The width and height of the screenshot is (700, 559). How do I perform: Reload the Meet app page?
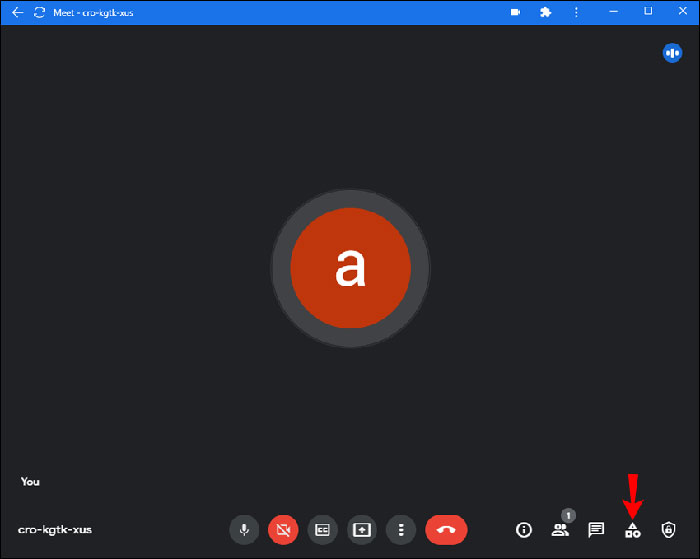(39, 12)
